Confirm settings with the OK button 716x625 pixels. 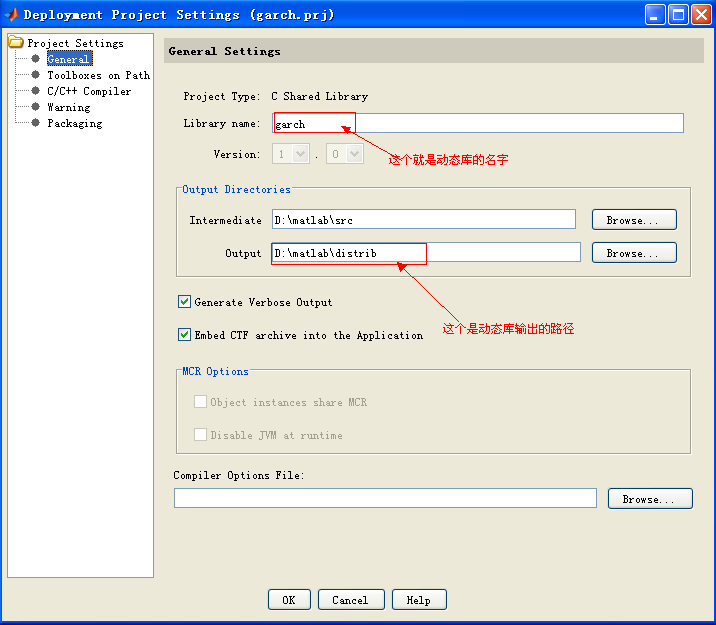[x=289, y=600]
